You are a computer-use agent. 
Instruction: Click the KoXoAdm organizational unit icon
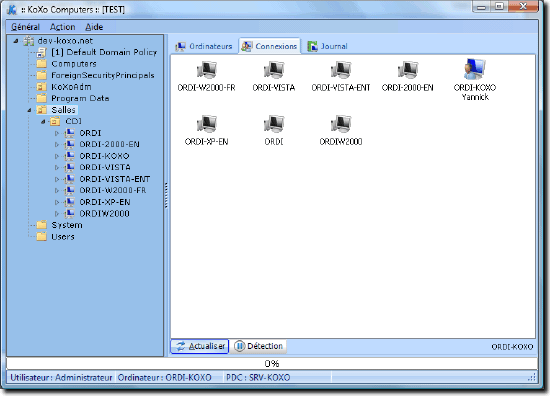(x=42, y=87)
